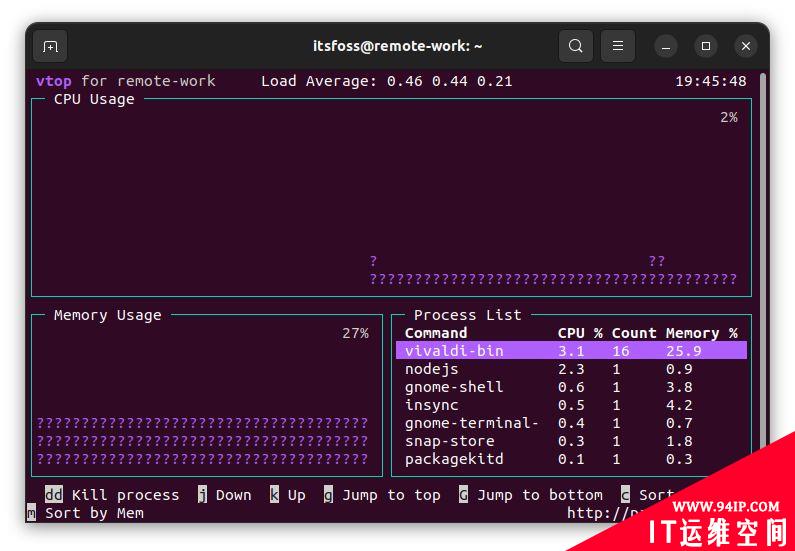Open the terminal hamburger menu
This screenshot has height=551, width=795.
(618, 46)
